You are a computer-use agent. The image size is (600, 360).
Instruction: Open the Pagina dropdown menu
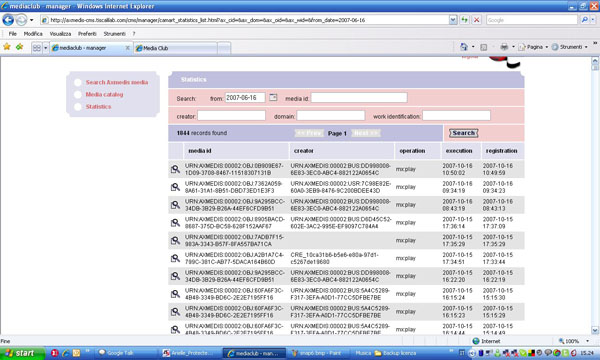pyautogui.click(x=533, y=47)
